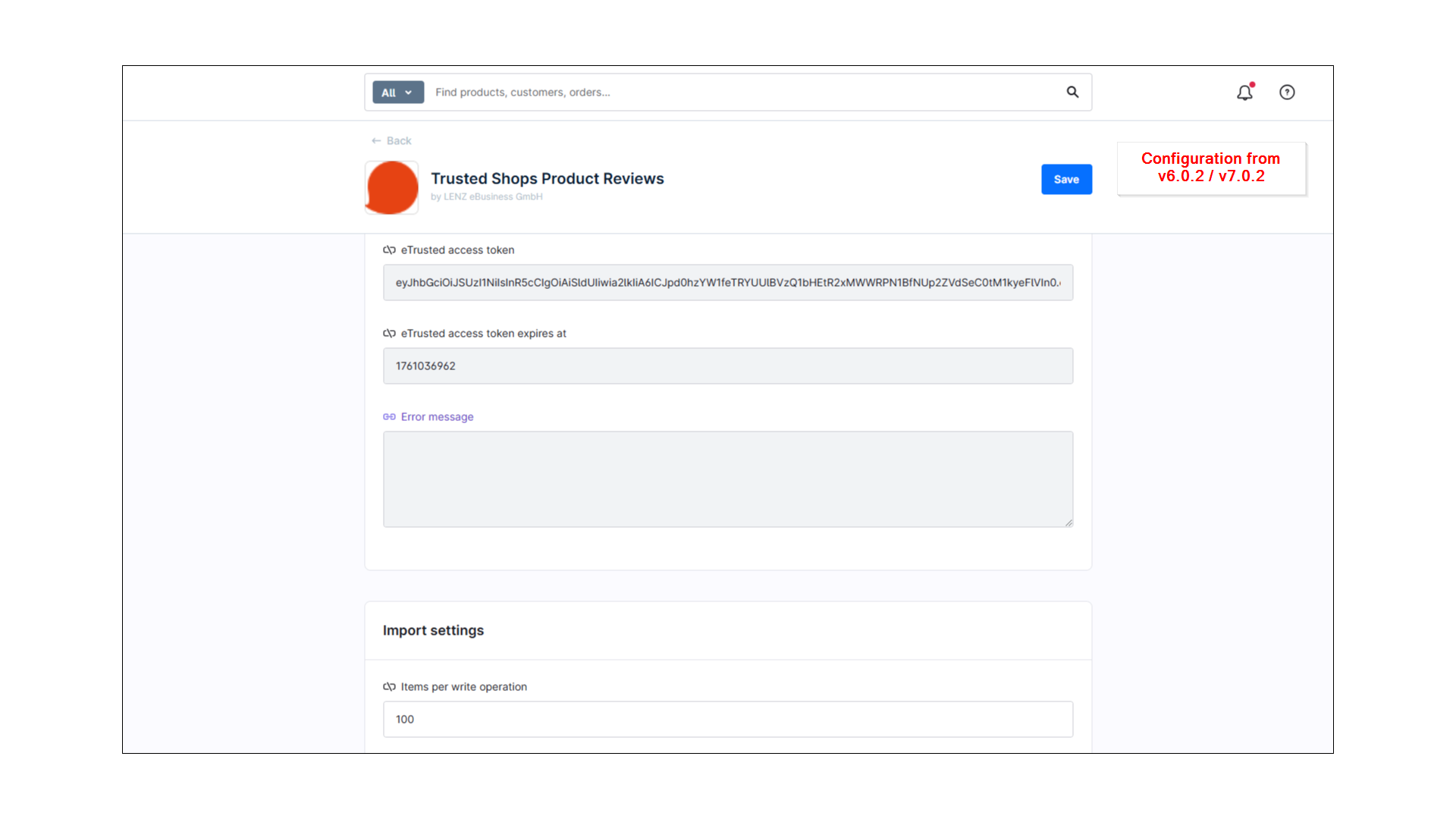The width and height of the screenshot is (1456, 819).
Task: Click the Error message label
Action: (x=437, y=417)
